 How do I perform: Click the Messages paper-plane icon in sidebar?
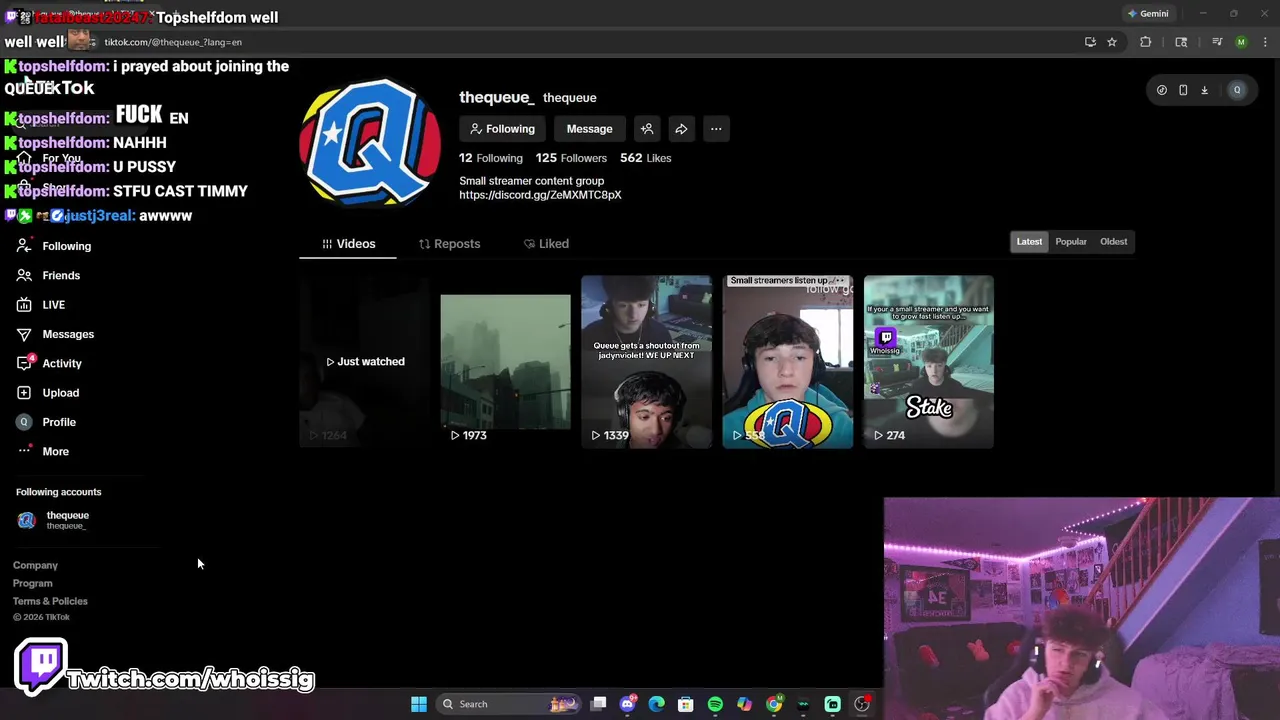point(24,334)
